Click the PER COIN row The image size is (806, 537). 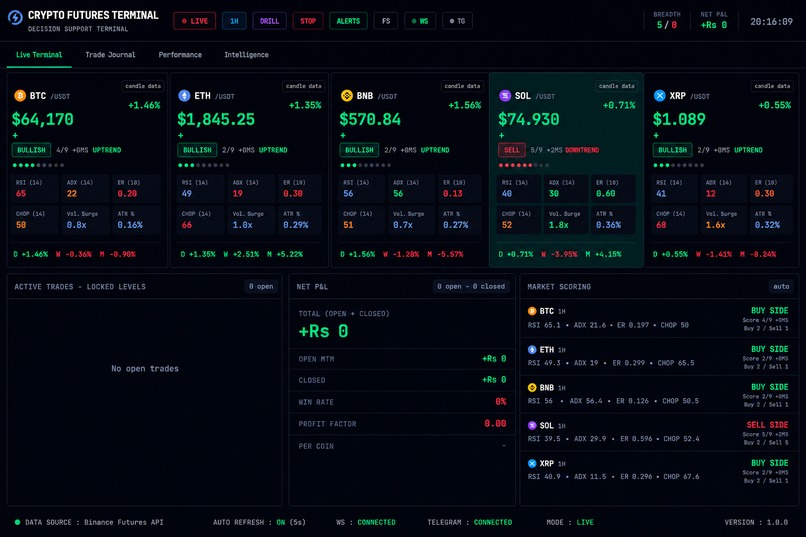(x=402, y=446)
